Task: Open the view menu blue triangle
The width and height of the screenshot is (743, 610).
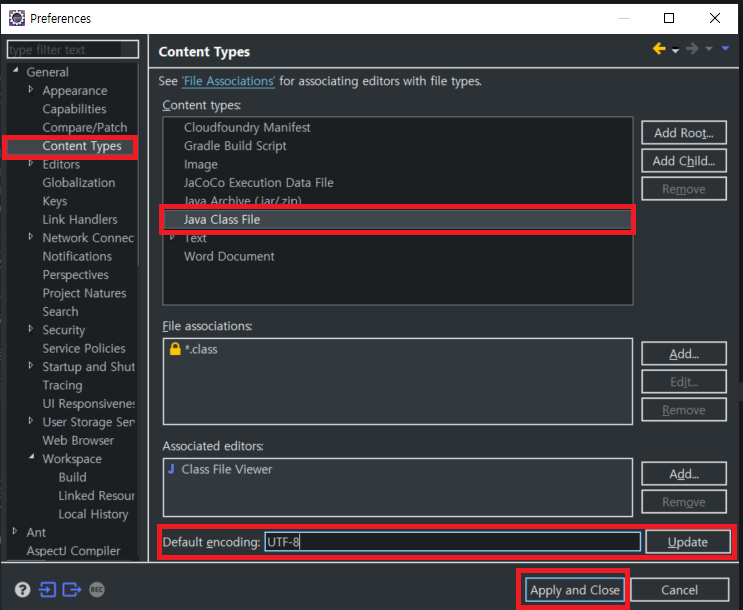Action: click(x=725, y=48)
